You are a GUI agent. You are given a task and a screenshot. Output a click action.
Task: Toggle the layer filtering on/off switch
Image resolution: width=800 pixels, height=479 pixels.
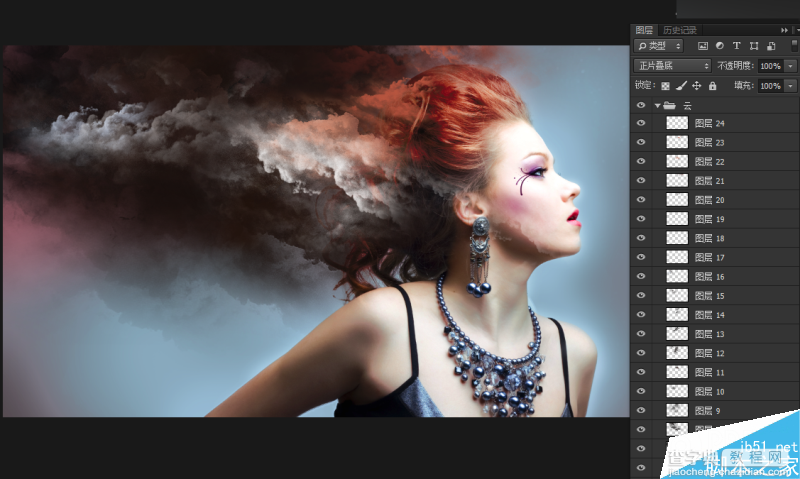click(794, 45)
